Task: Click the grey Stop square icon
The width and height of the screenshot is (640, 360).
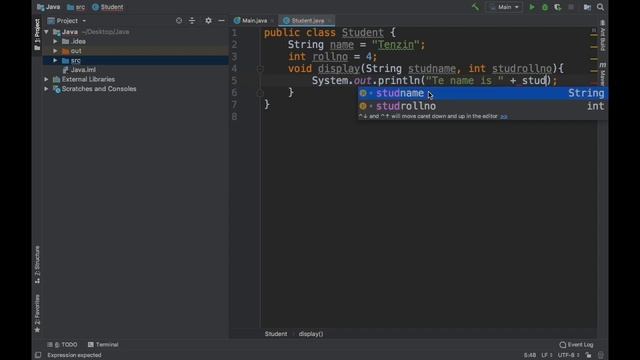Action: pos(571,7)
